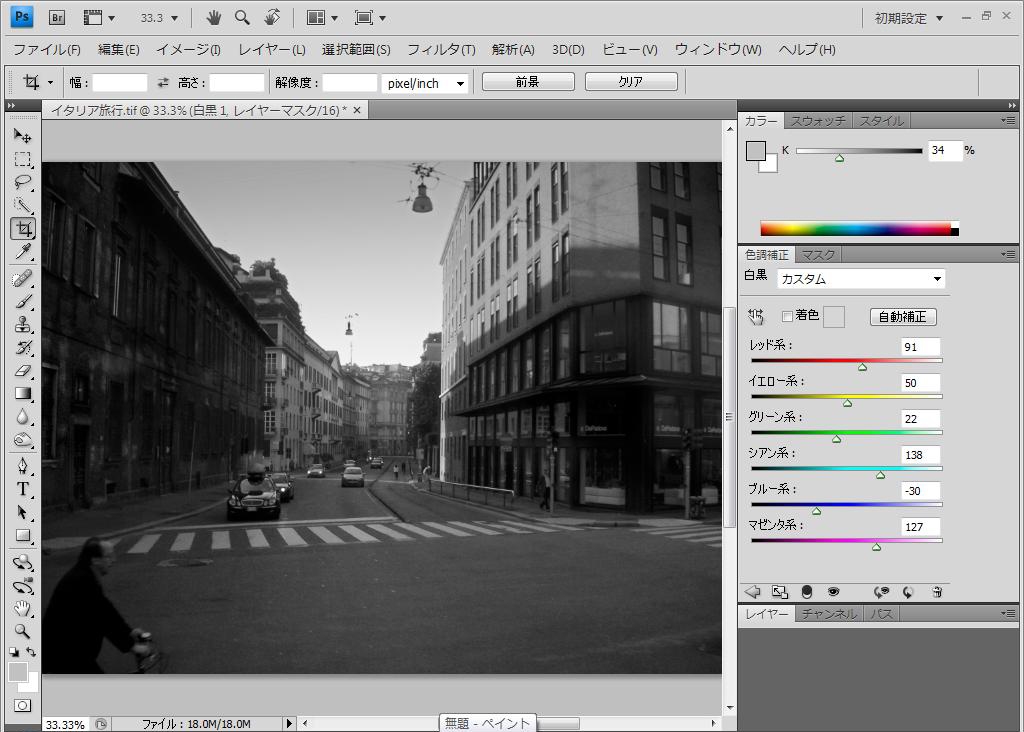1024x732 pixels.
Task: Click the 自動補正 button
Action: coord(902,317)
